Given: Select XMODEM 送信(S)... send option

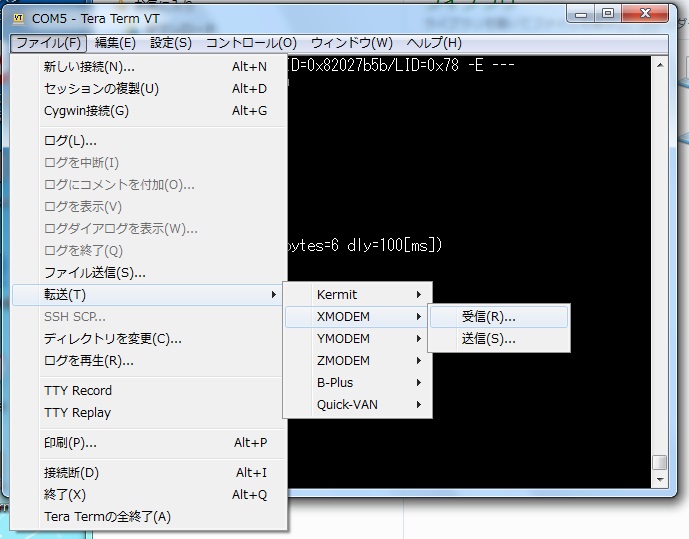Looking at the screenshot, I should (499, 339).
